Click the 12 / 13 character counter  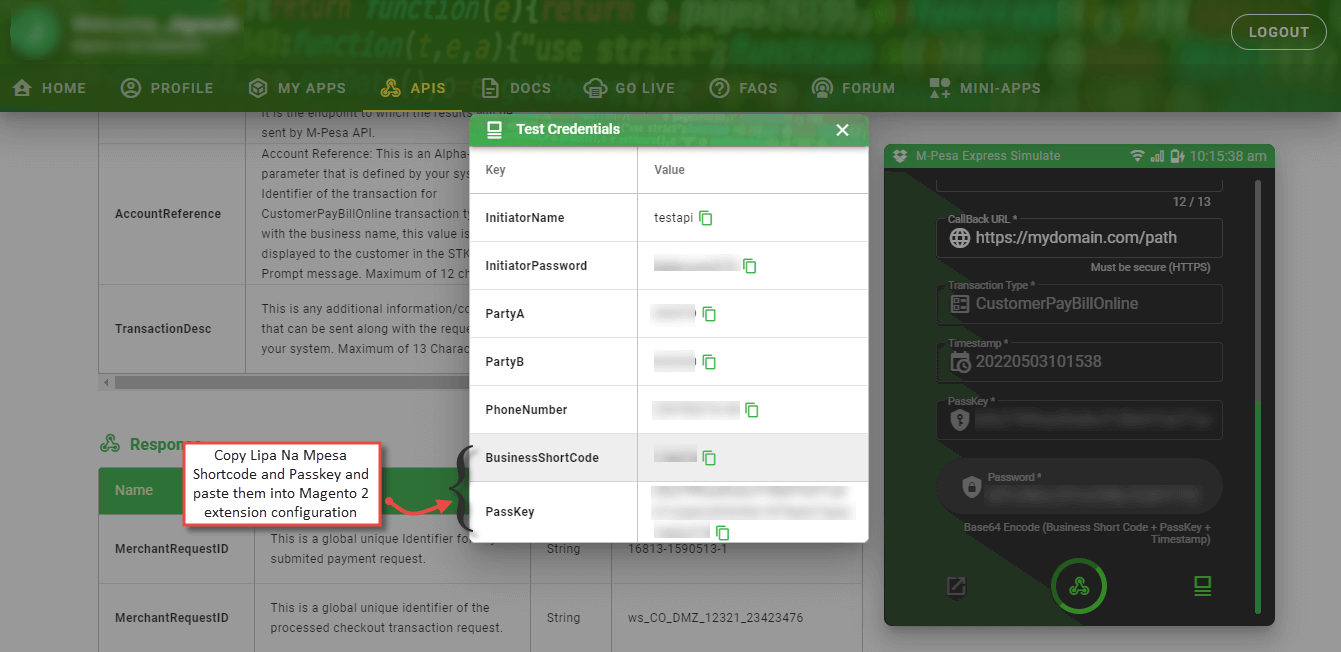click(x=1192, y=202)
